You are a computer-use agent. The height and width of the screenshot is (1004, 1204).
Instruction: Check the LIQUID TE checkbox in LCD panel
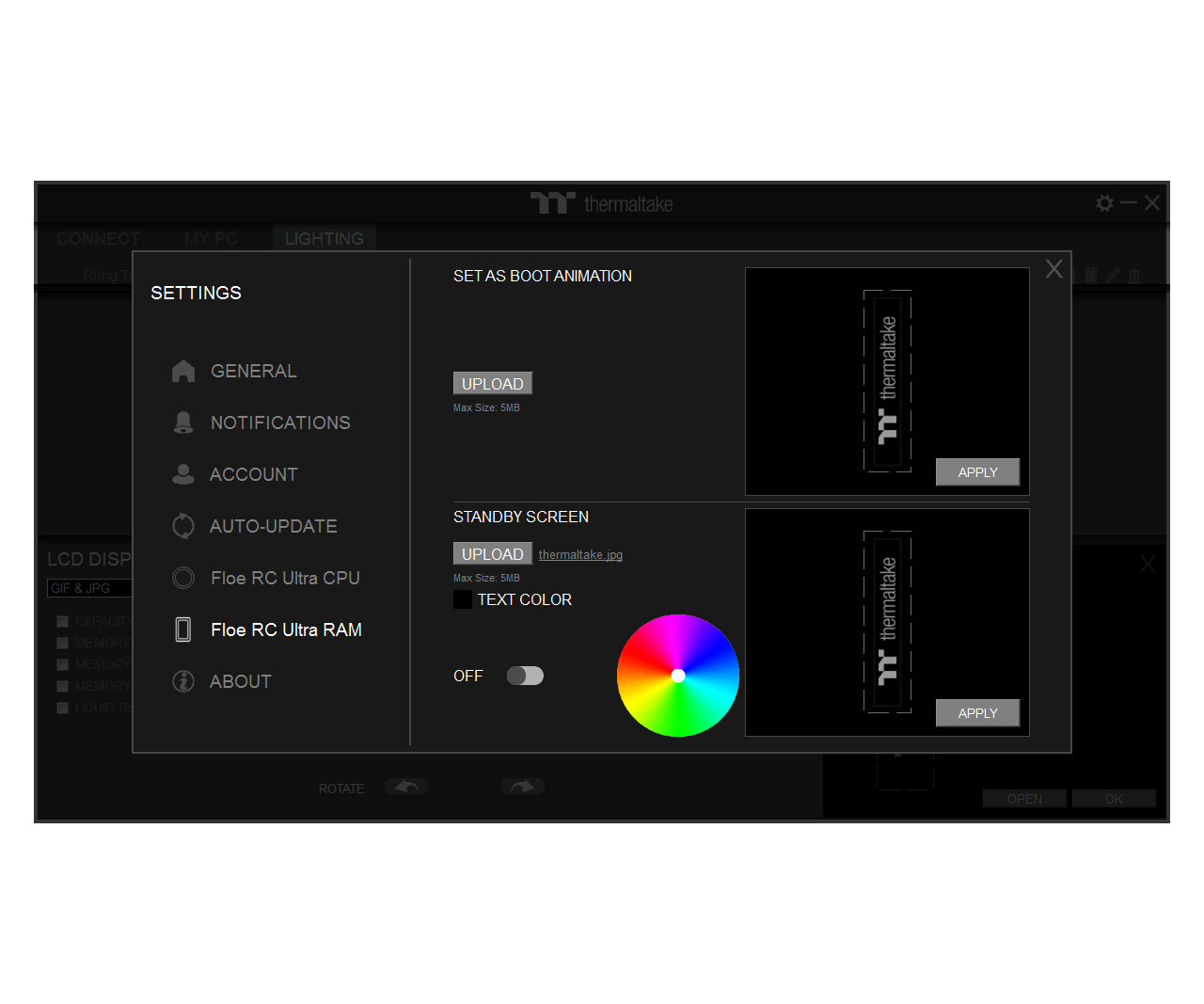[x=63, y=708]
